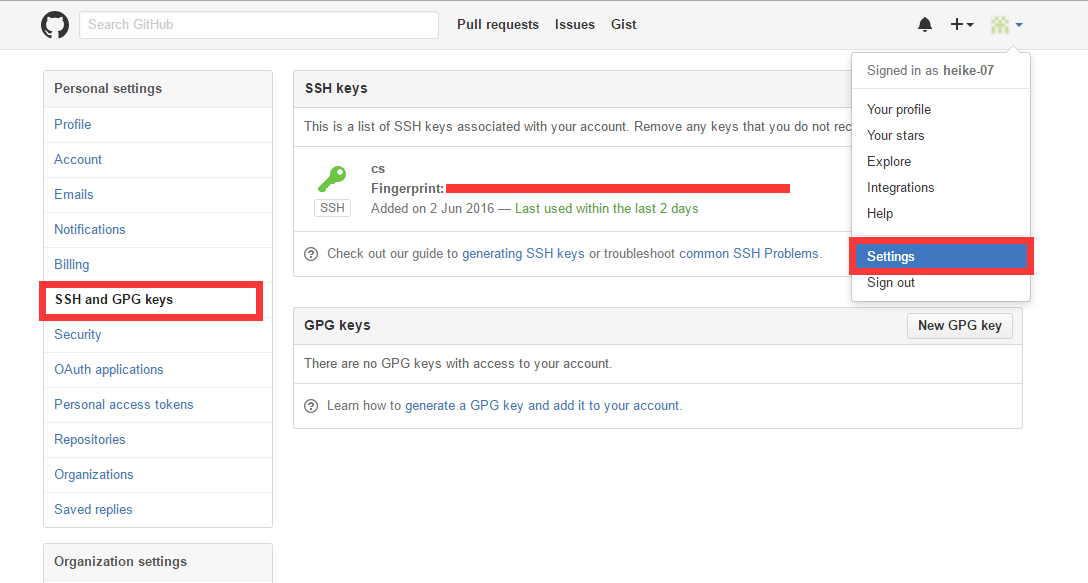Image resolution: width=1088 pixels, height=583 pixels.
Task: Click the SSH badge under key icon
Action: click(x=332, y=208)
